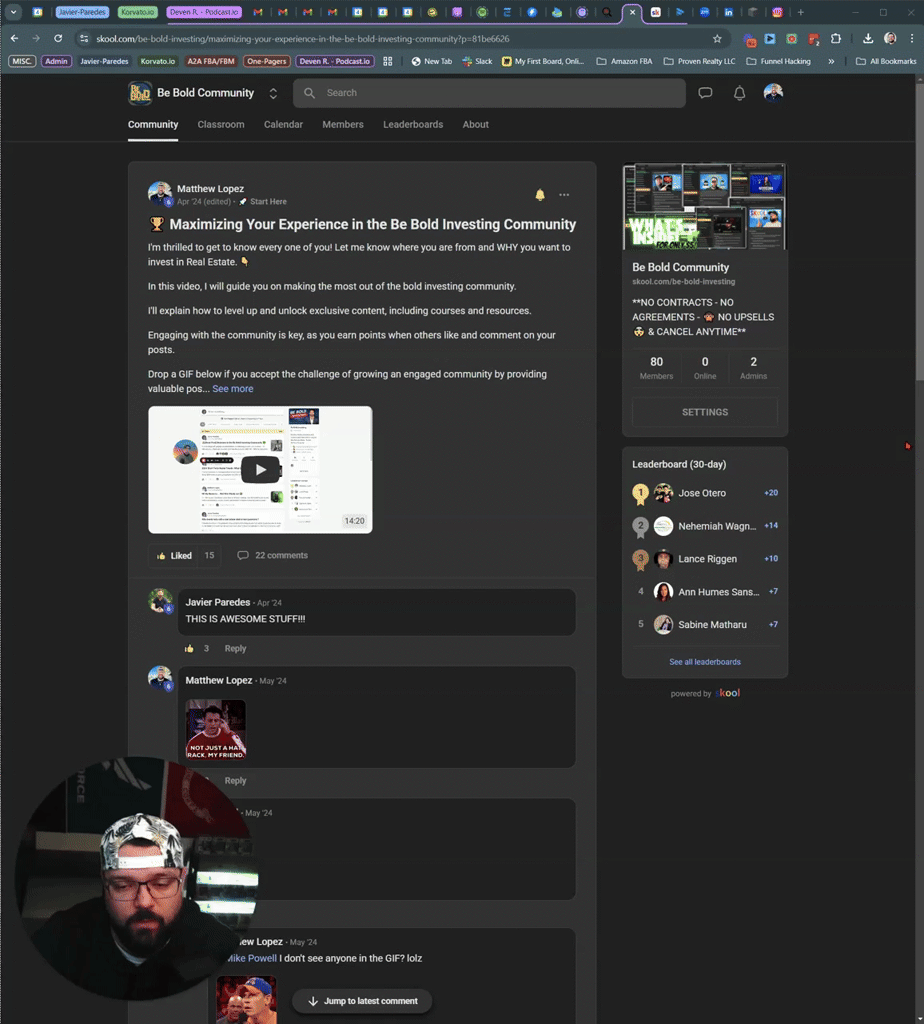Expand the Be Bold Community switcher chevron
Image resolution: width=924 pixels, height=1024 pixels.
pyautogui.click(x=272, y=92)
